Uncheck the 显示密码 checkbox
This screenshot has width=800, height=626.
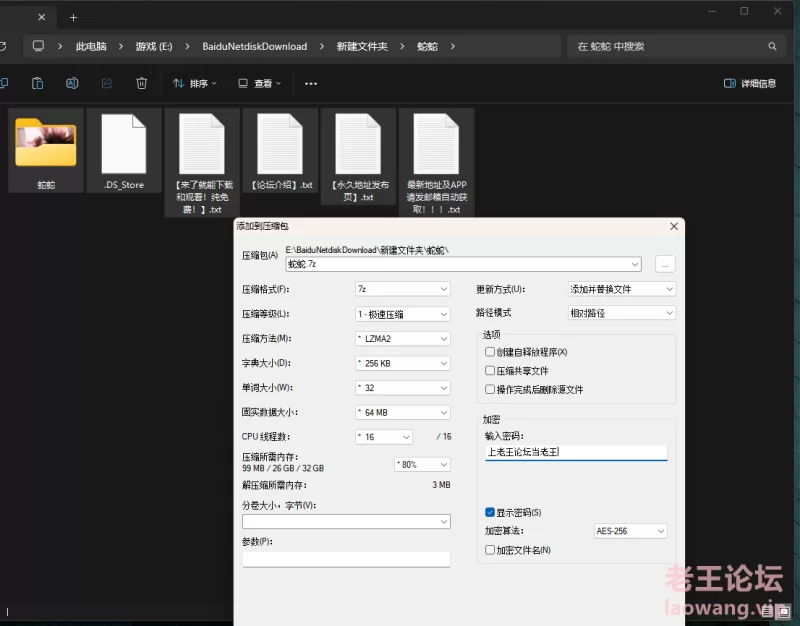tap(490, 512)
